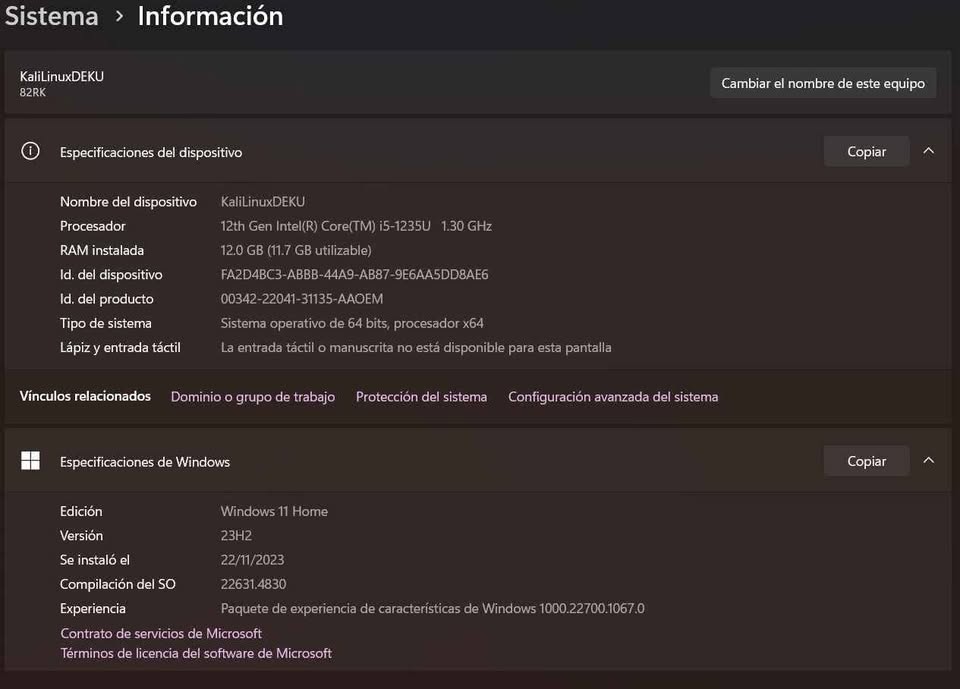Select the 23H2 version value
This screenshot has height=689, width=960.
[x=236, y=535]
